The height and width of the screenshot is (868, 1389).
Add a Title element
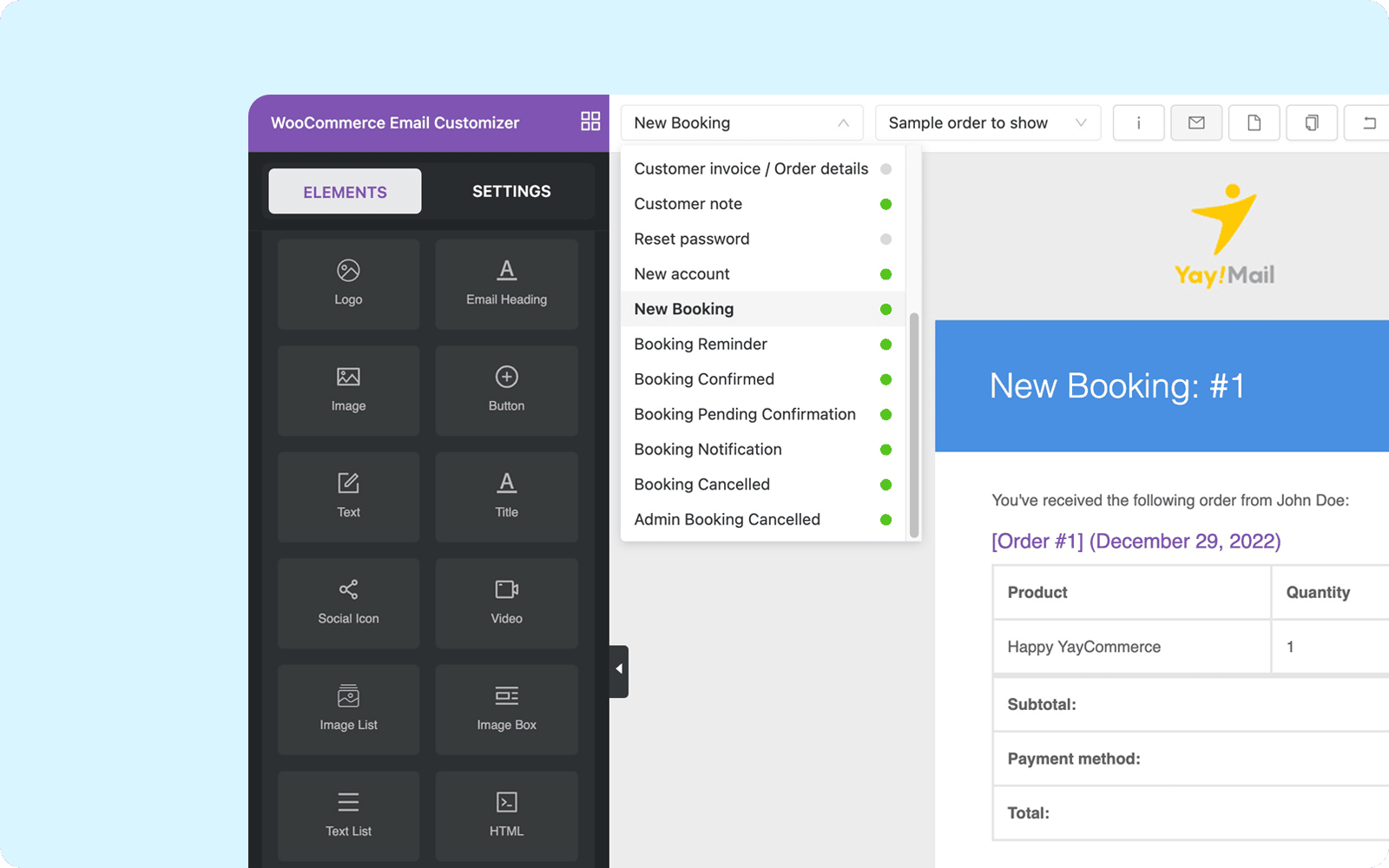pos(506,496)
